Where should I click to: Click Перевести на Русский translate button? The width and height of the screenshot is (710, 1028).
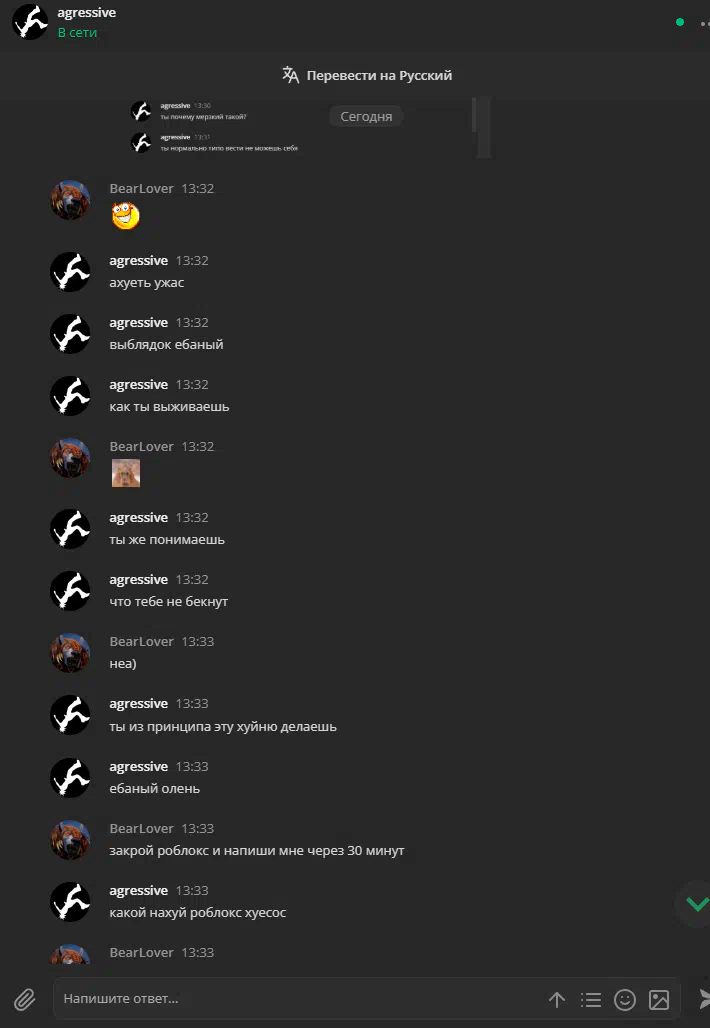(366, 75)
